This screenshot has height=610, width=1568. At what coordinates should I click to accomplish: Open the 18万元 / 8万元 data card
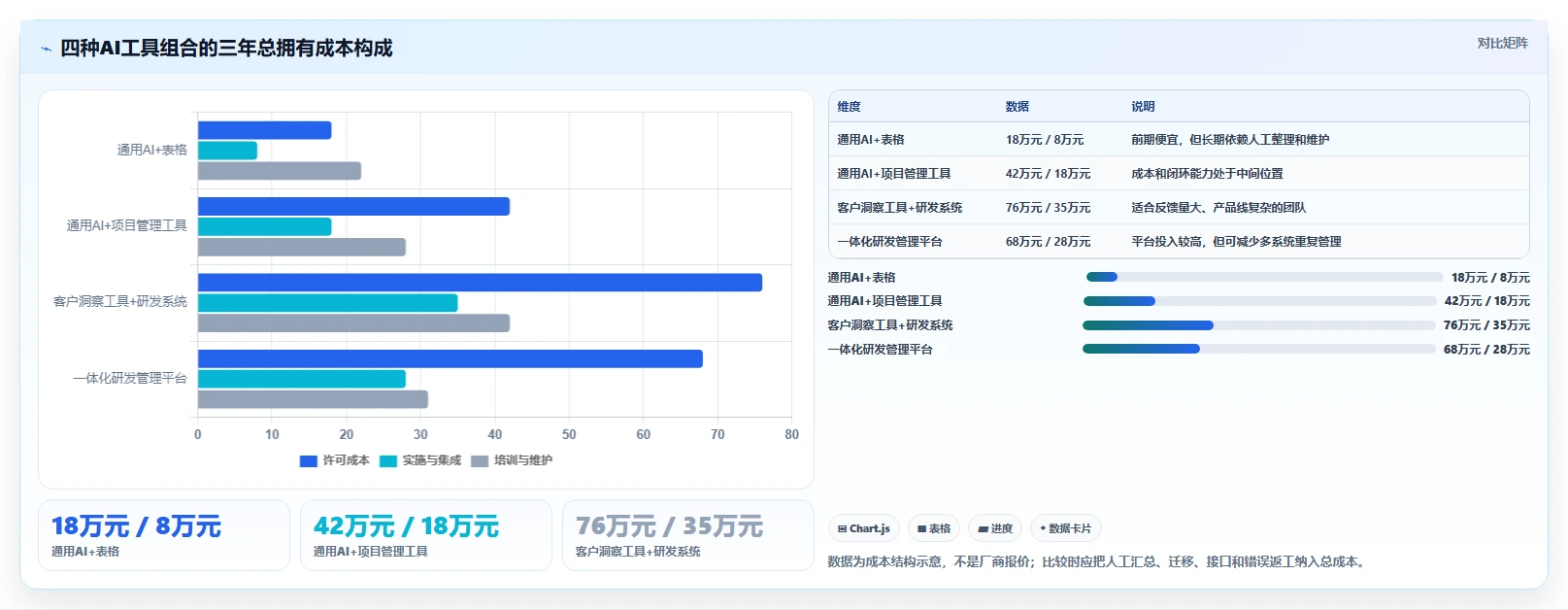click(x=164, y=535)
